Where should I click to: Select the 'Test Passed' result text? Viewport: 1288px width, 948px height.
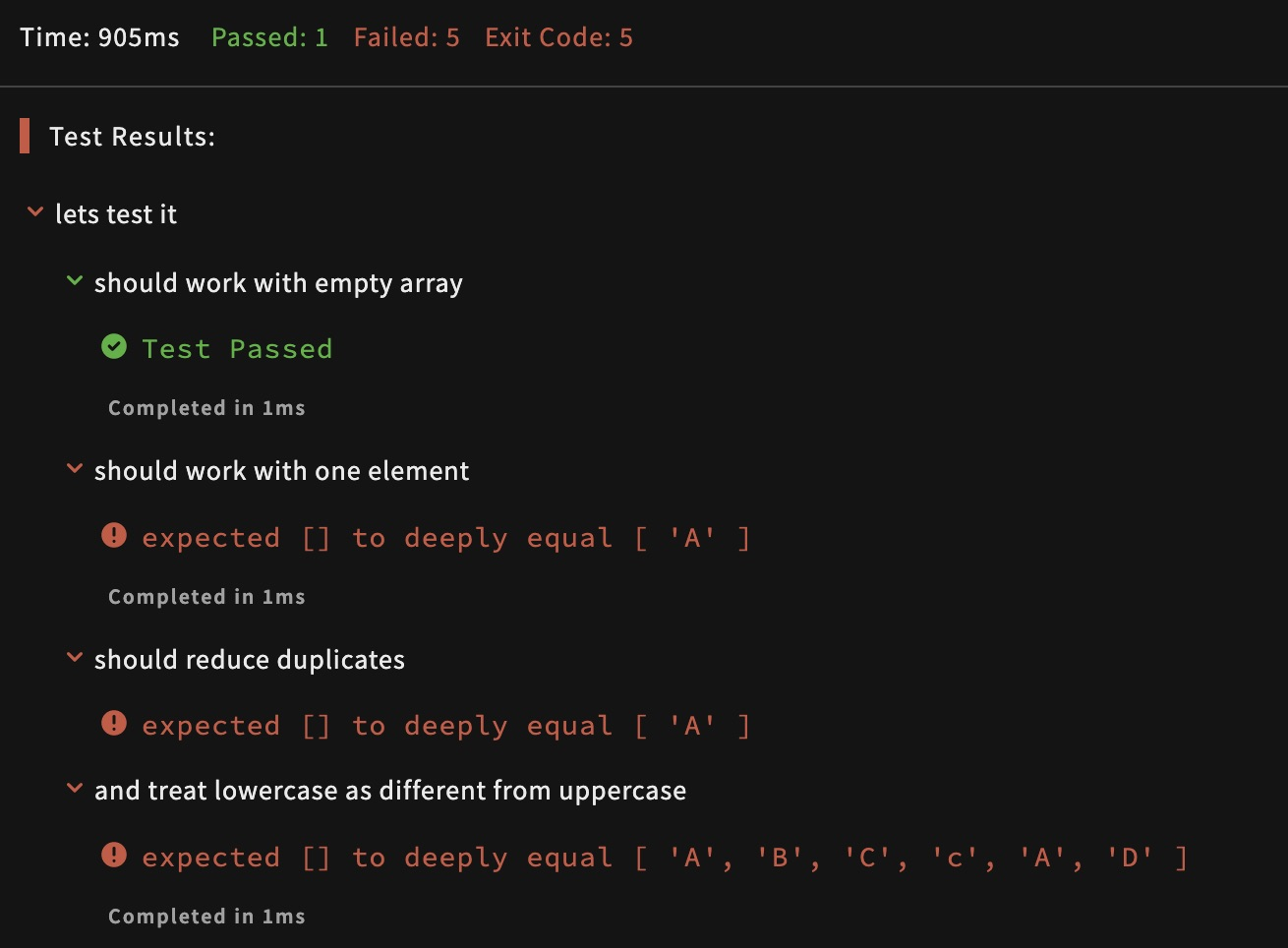click(237, 349)
